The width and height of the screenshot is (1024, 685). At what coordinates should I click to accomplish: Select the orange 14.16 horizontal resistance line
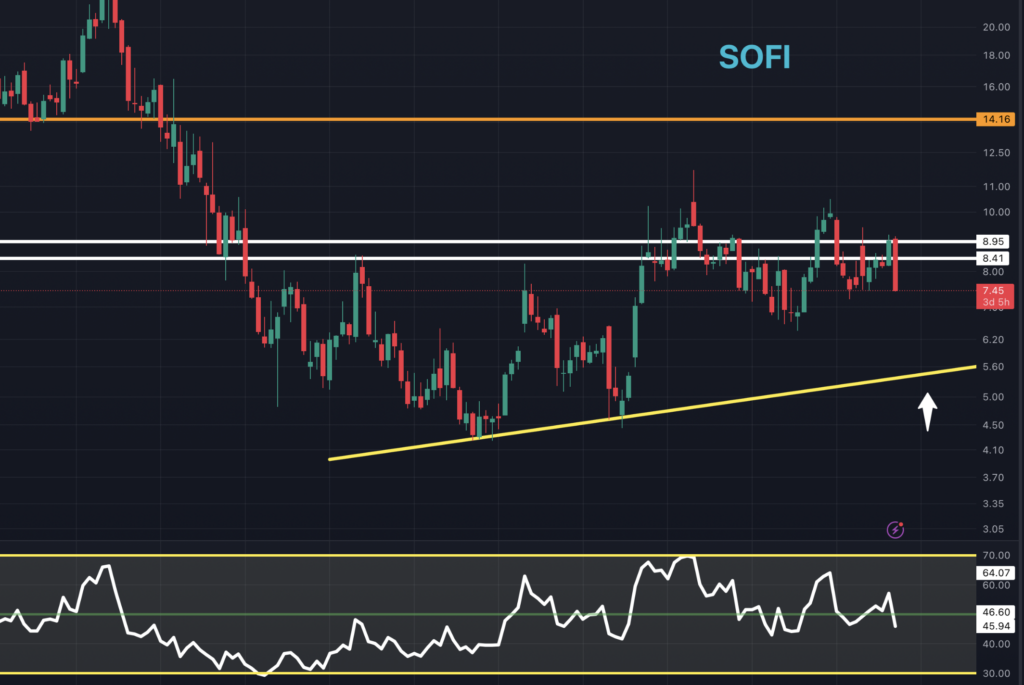click(x=500, y=120)
